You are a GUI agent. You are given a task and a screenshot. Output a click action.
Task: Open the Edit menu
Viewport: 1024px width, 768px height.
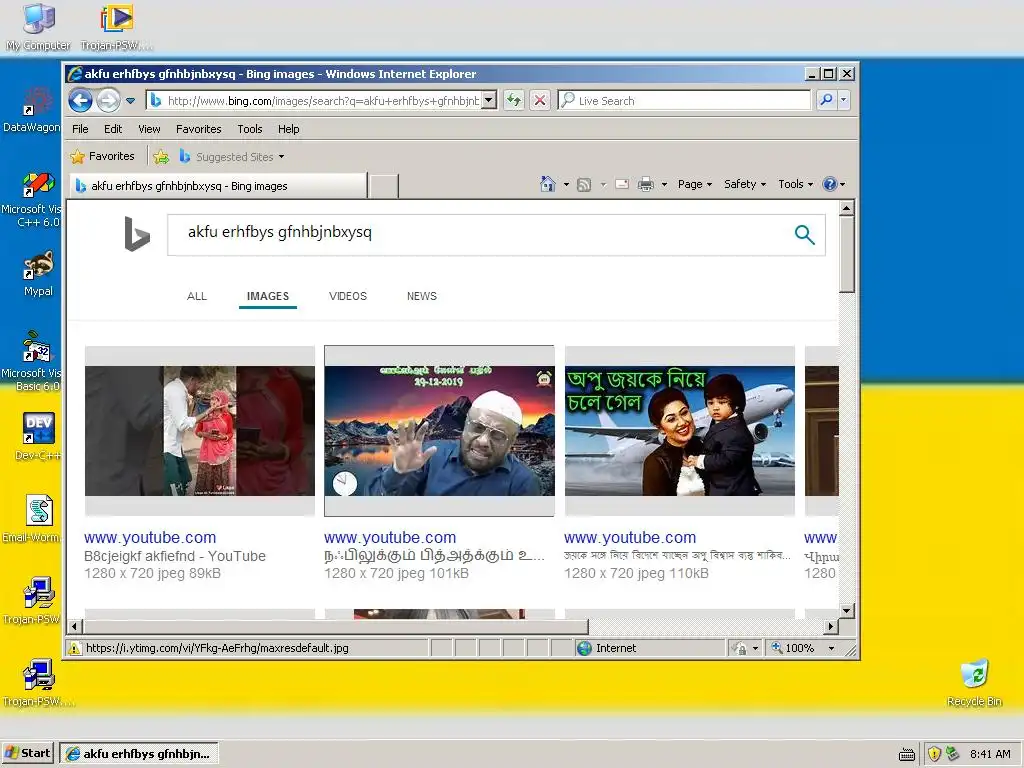(x=113, y=129)
